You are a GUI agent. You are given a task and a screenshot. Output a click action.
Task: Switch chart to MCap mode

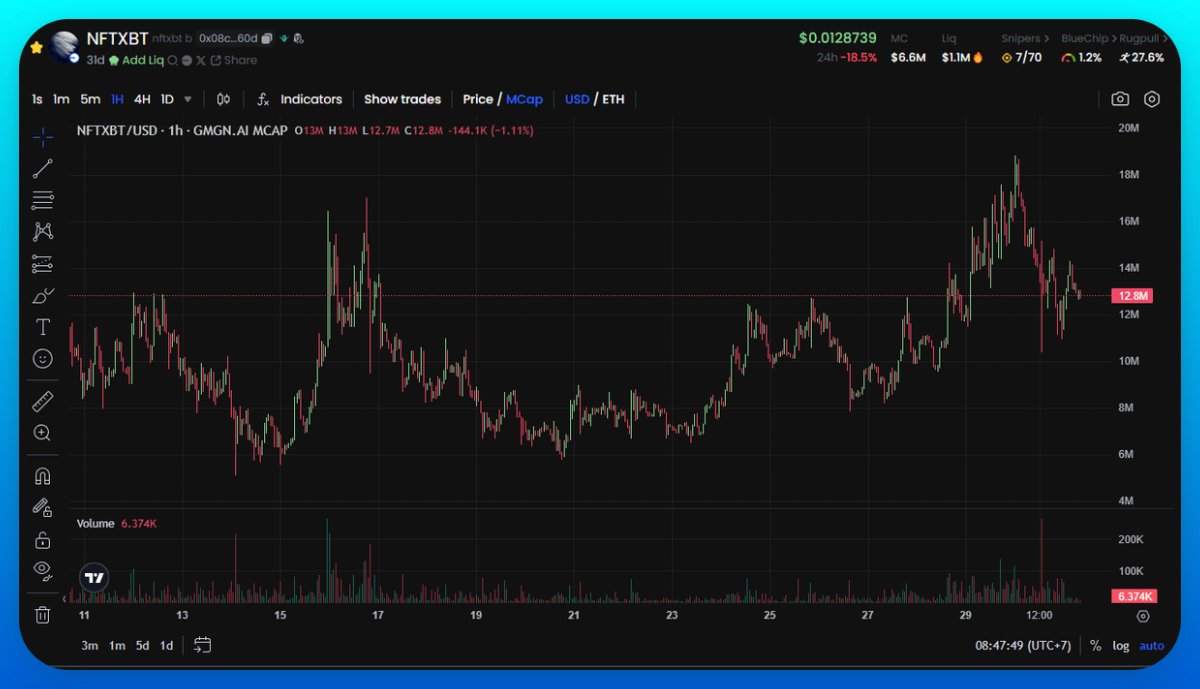(x=524, y=99)
